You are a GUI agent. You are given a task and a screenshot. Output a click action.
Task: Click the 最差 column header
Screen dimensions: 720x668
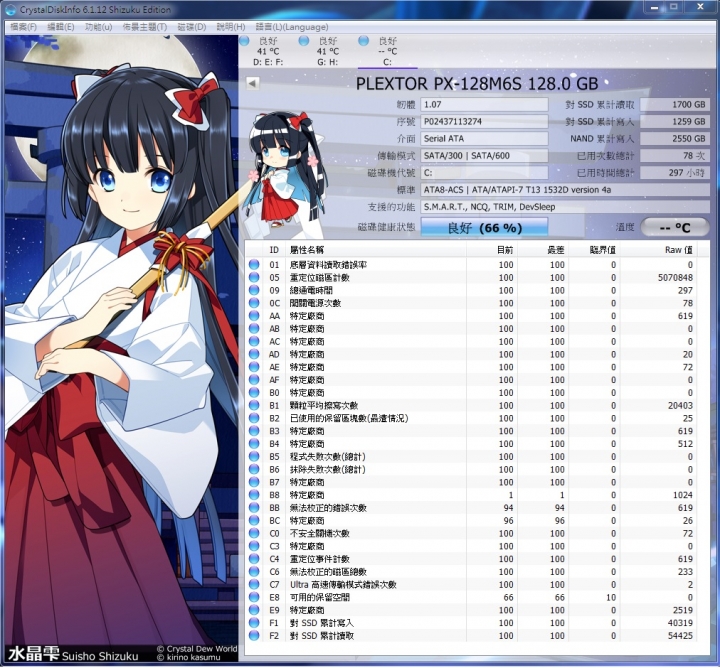543,250
